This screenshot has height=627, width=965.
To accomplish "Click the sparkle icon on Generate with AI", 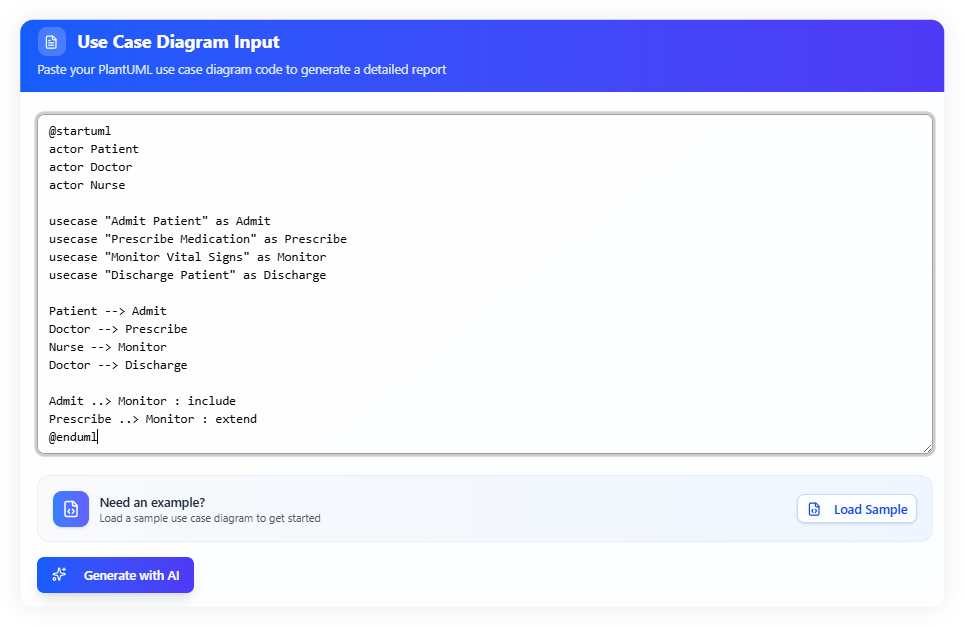I will [x=60, y=575].
